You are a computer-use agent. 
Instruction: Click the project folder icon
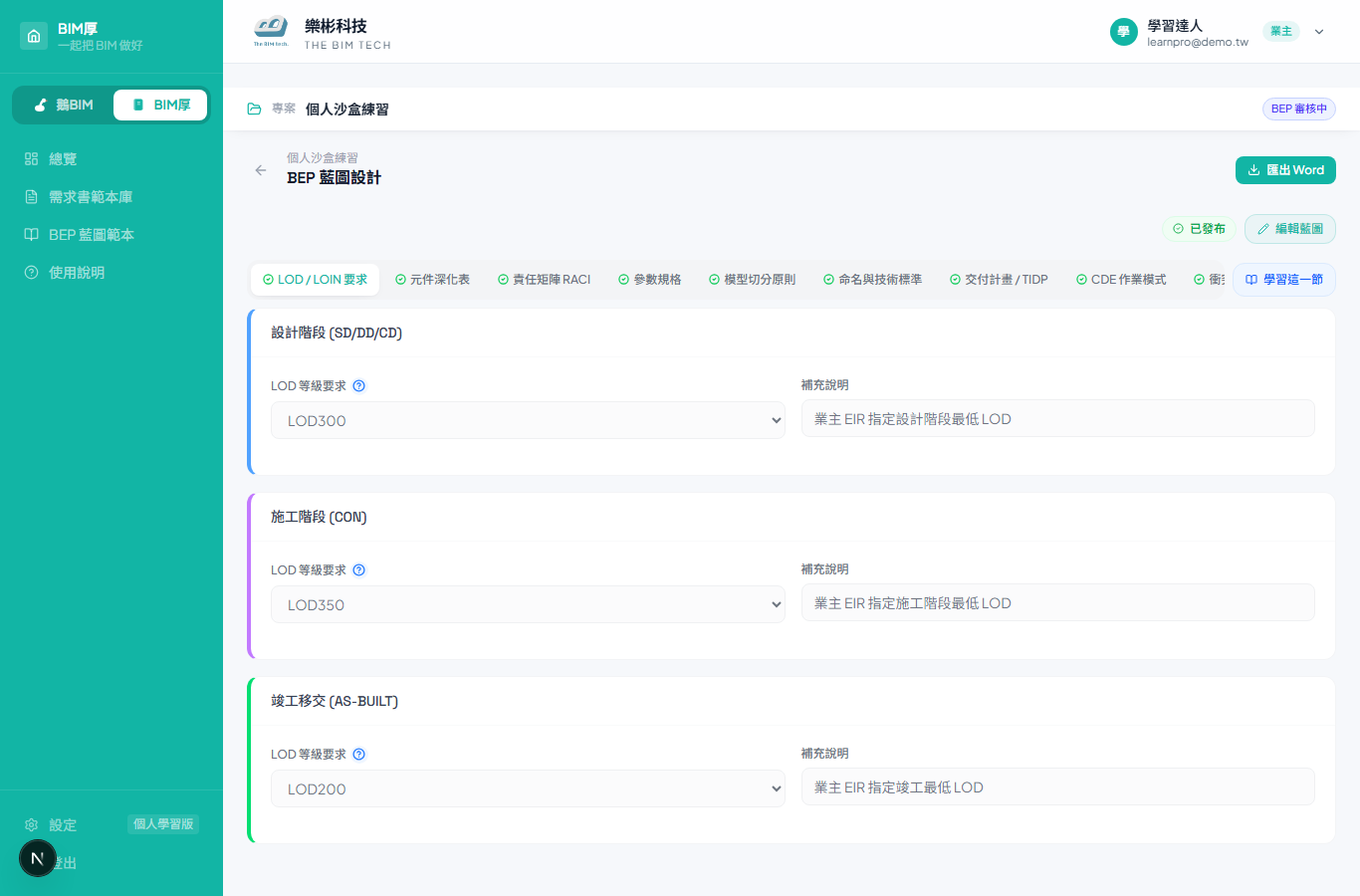pyautogui.click(x=255, y=109)
